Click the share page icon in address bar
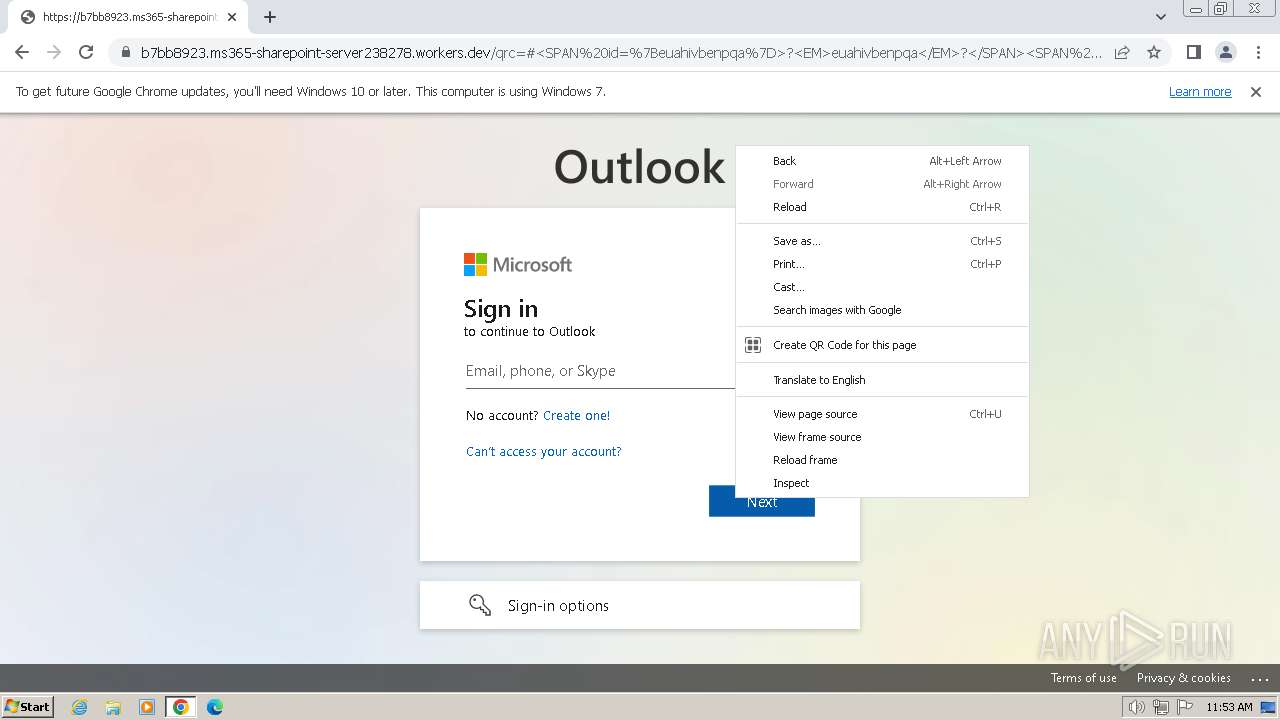The image size is (1280, 720). pos(1122,52)
